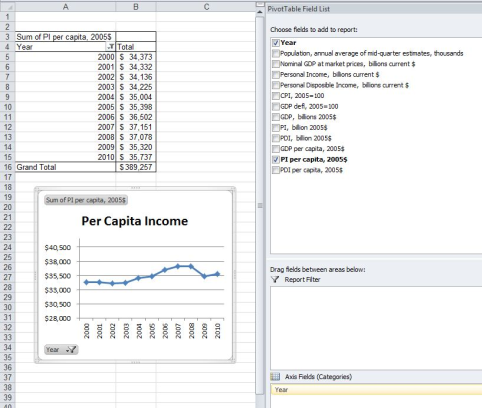Select the $ 36,502 value cell
The height and width of the screenshot is (408, 482).
tap(136, 117)
